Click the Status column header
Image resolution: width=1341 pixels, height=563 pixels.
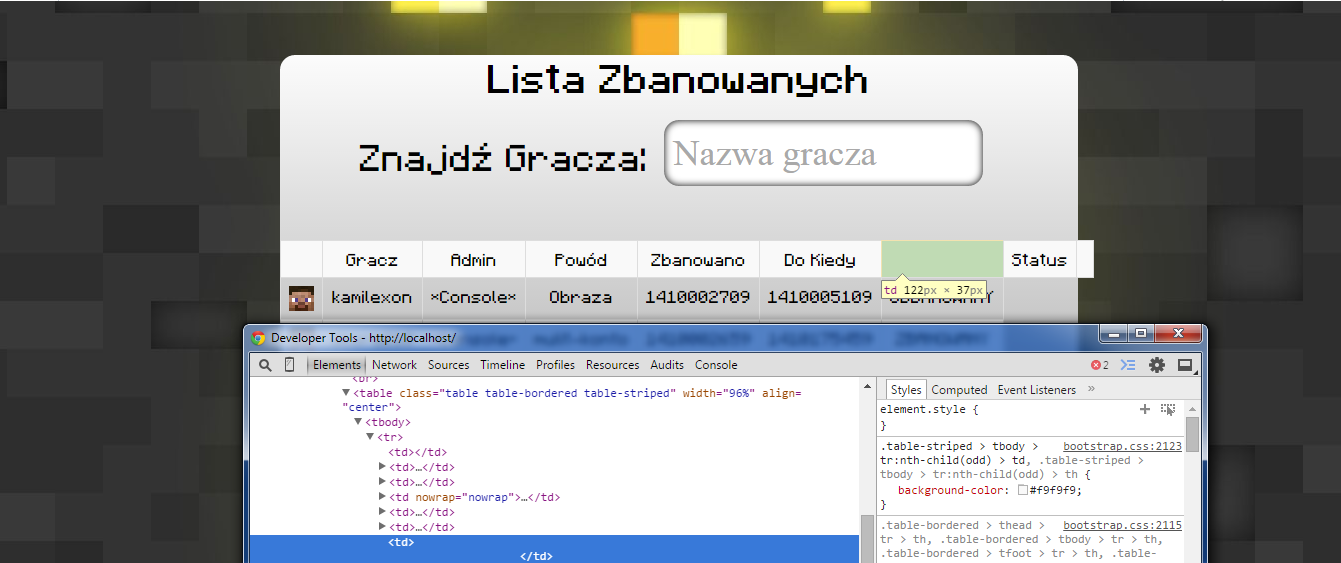click(1039, 260)
